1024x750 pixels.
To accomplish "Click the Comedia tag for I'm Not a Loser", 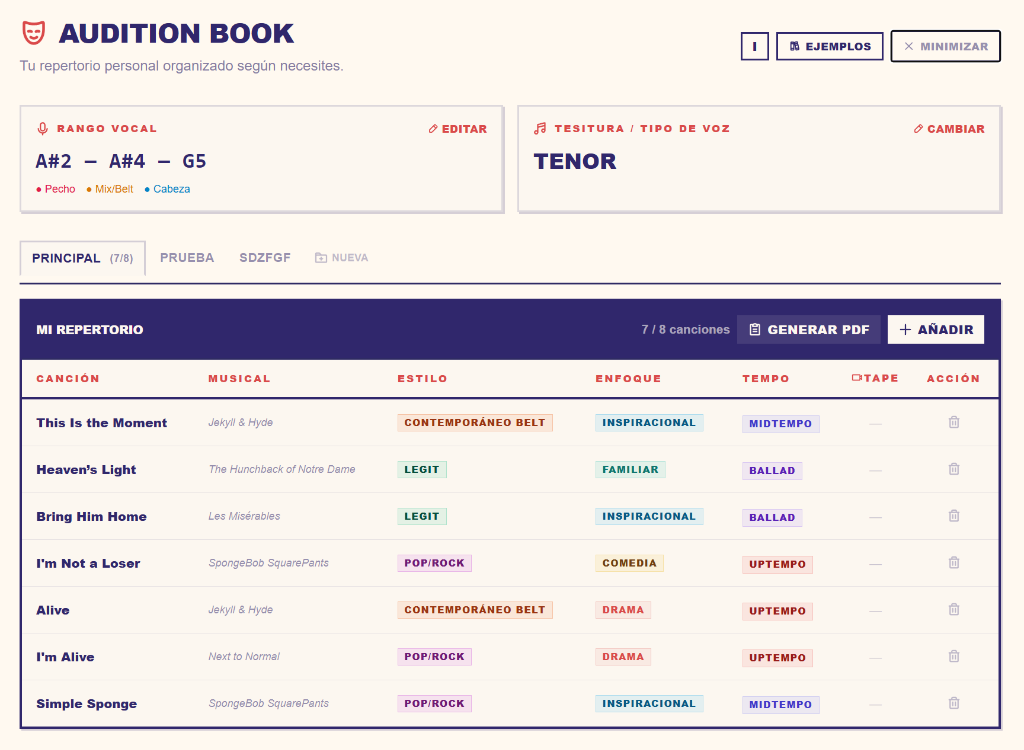I will (629, 563).
